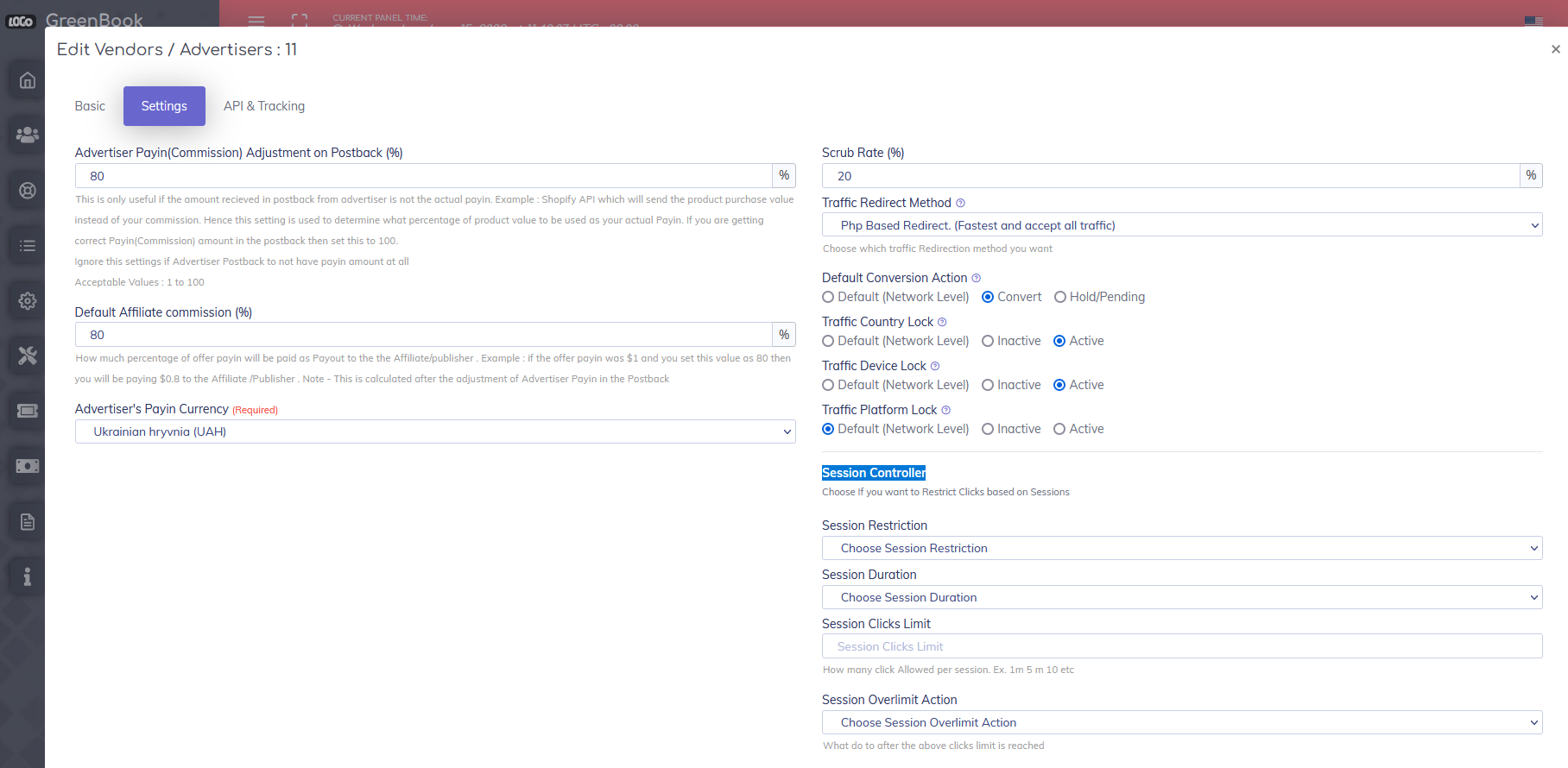Close the Edit Vendors dialog

pyautogui.click(x=1555, y=49)
